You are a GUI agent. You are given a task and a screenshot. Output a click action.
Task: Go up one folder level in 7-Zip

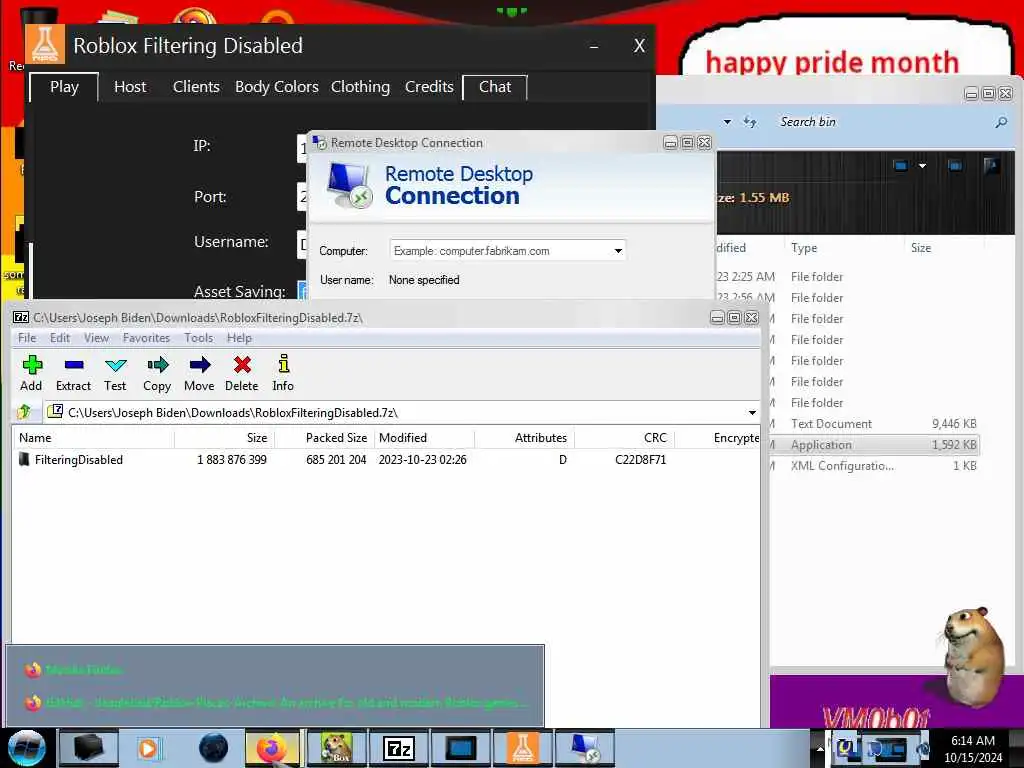click(x=25, y=412)
